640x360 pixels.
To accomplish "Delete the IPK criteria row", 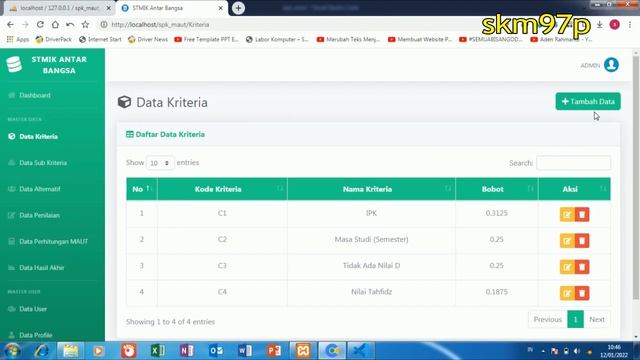I will [x=582, y=214].
